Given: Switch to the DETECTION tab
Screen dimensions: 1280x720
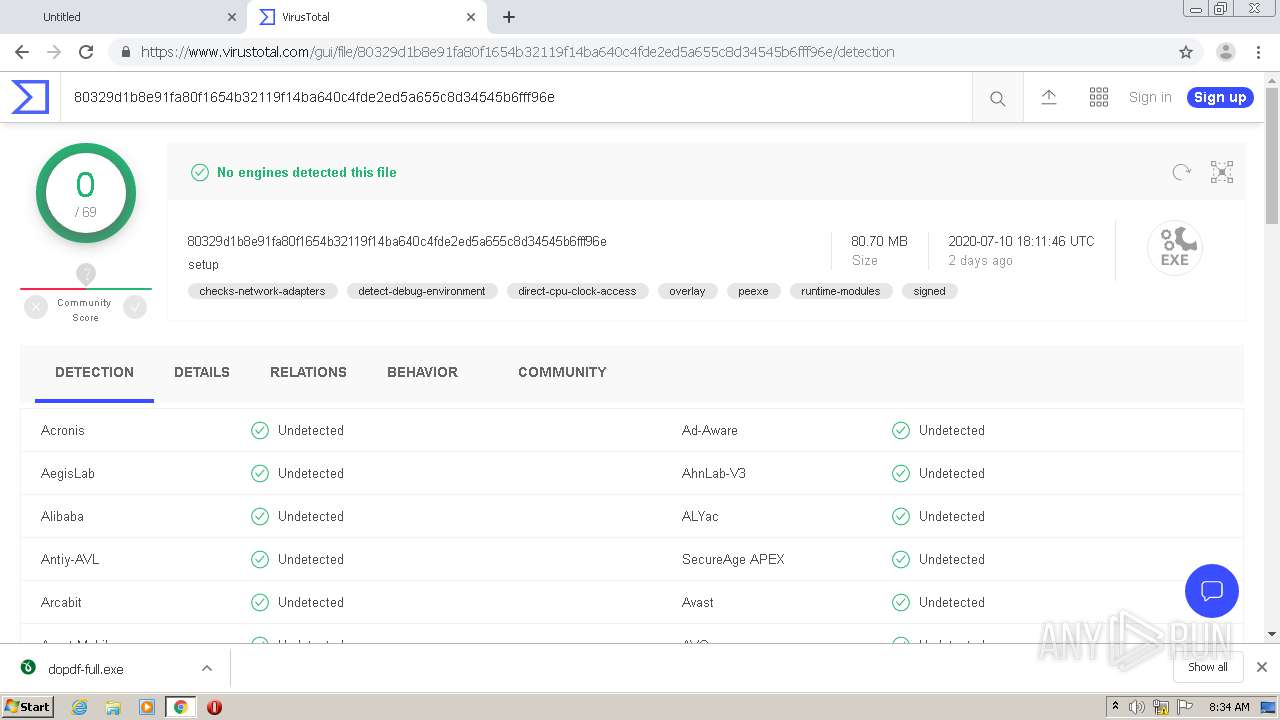Looking at the screenshot, I should (94, 372).
